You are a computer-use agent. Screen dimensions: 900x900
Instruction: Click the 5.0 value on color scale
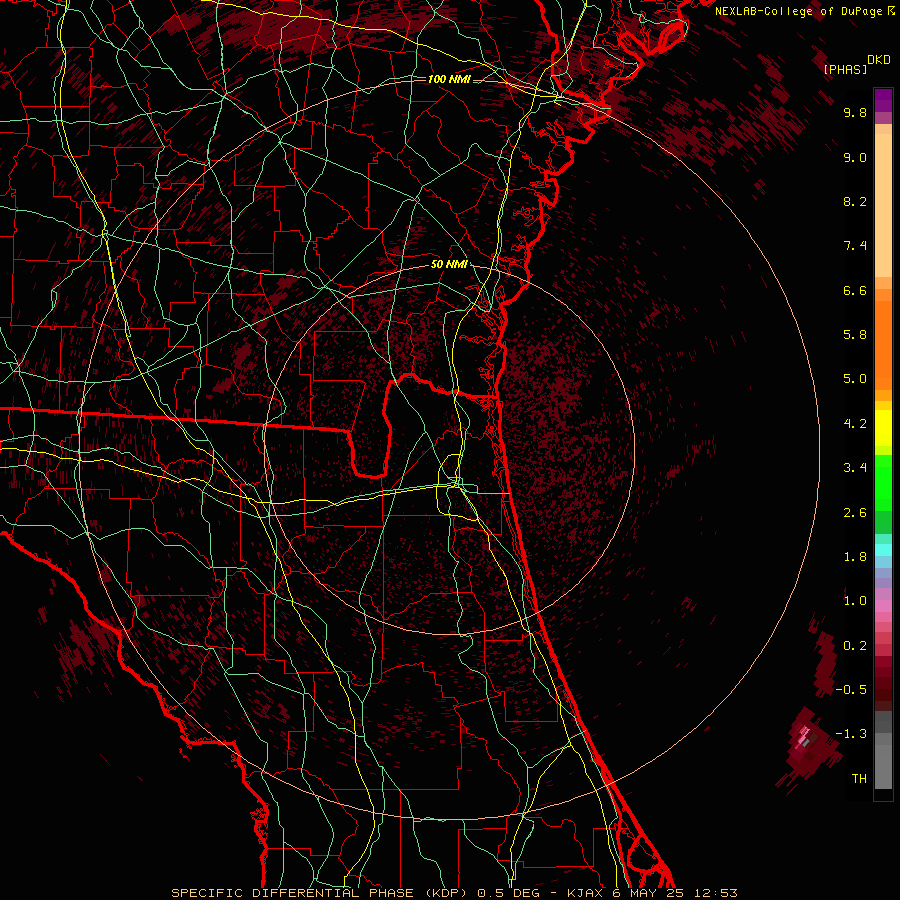855,379
